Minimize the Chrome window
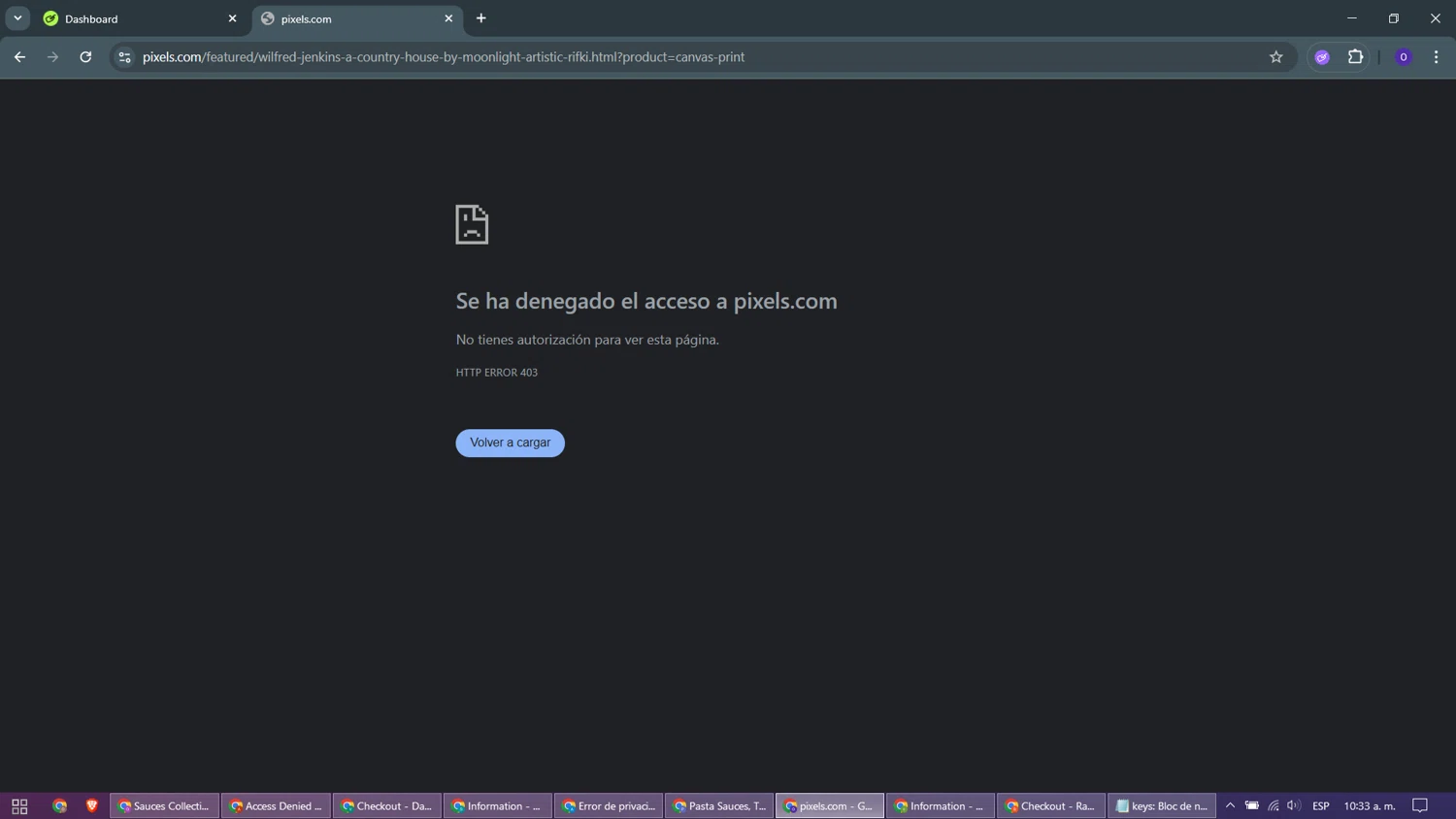The width and height of the screenshot is (1456, 819). click(x=1351, y=18)
